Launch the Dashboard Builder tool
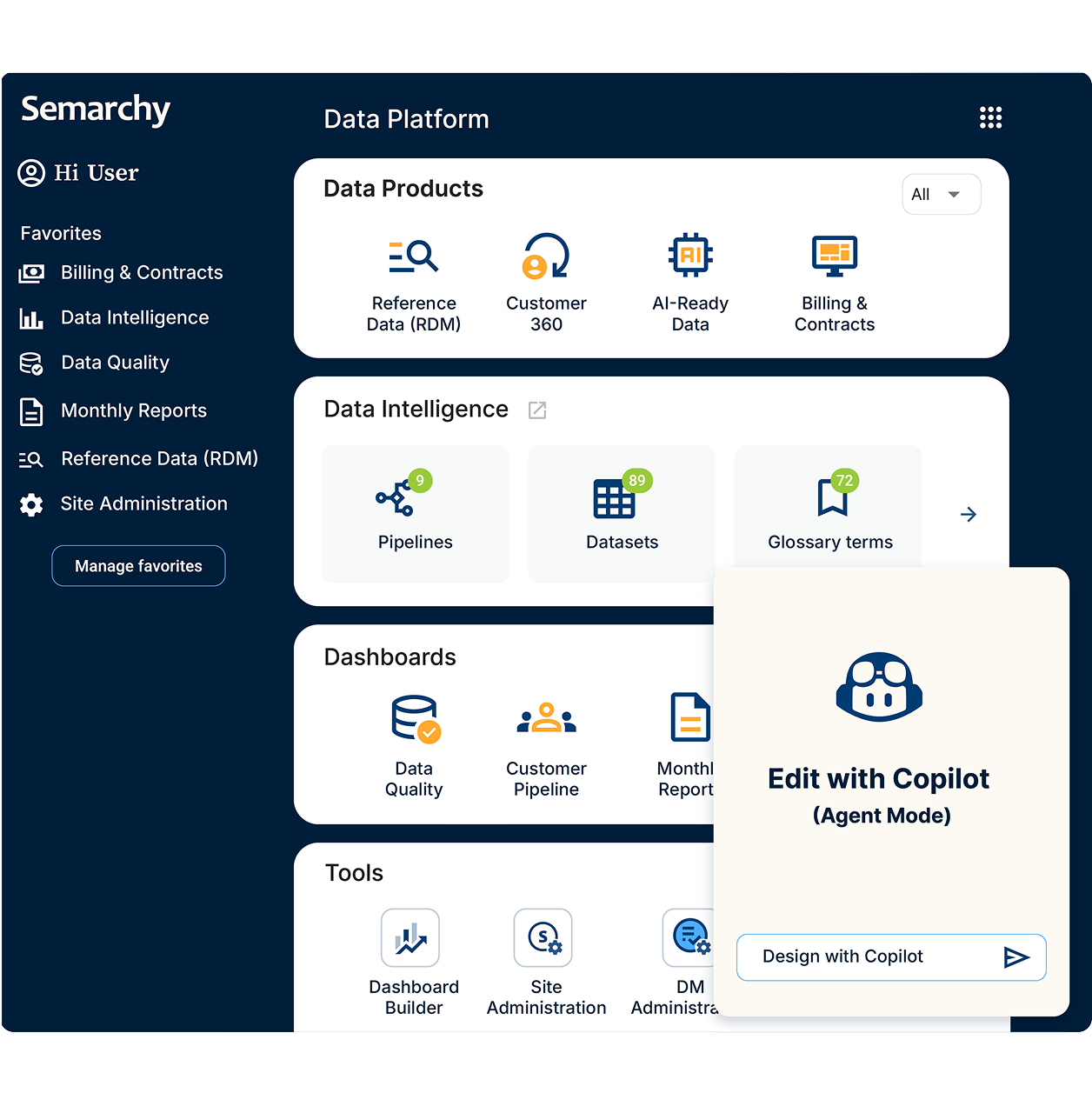Image resolution: width=1092 pixels, height=1113 pixels. (411, 939)
